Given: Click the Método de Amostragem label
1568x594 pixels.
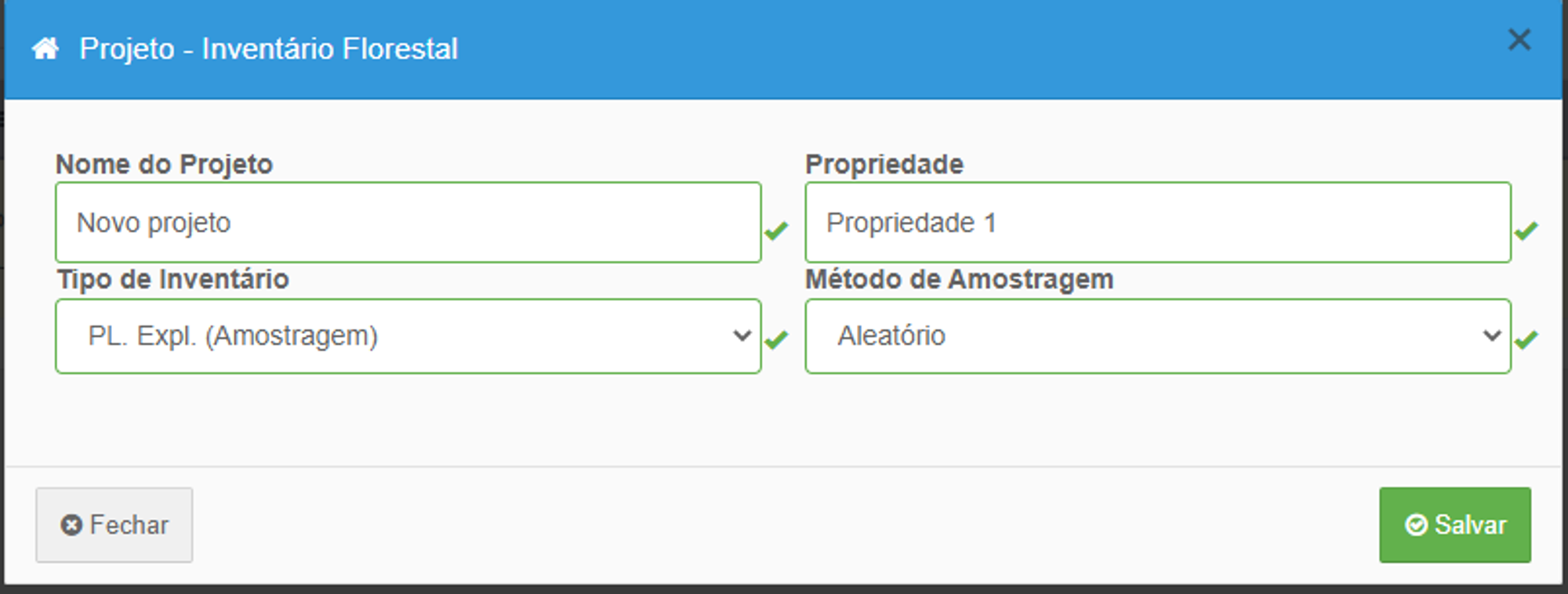Looking at the screenshot, I should (x=960, y=280).
